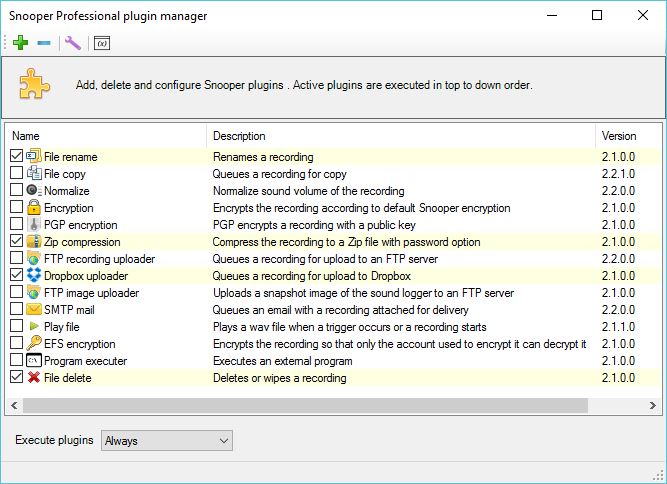667x484 pixels.
Task: Click the File copy plugin icon
Action: pos(34,173)
